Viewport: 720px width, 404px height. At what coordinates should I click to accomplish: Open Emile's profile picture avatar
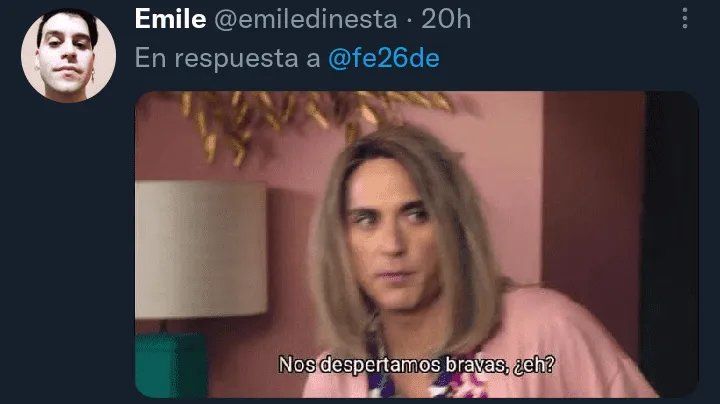pos(68,55)
